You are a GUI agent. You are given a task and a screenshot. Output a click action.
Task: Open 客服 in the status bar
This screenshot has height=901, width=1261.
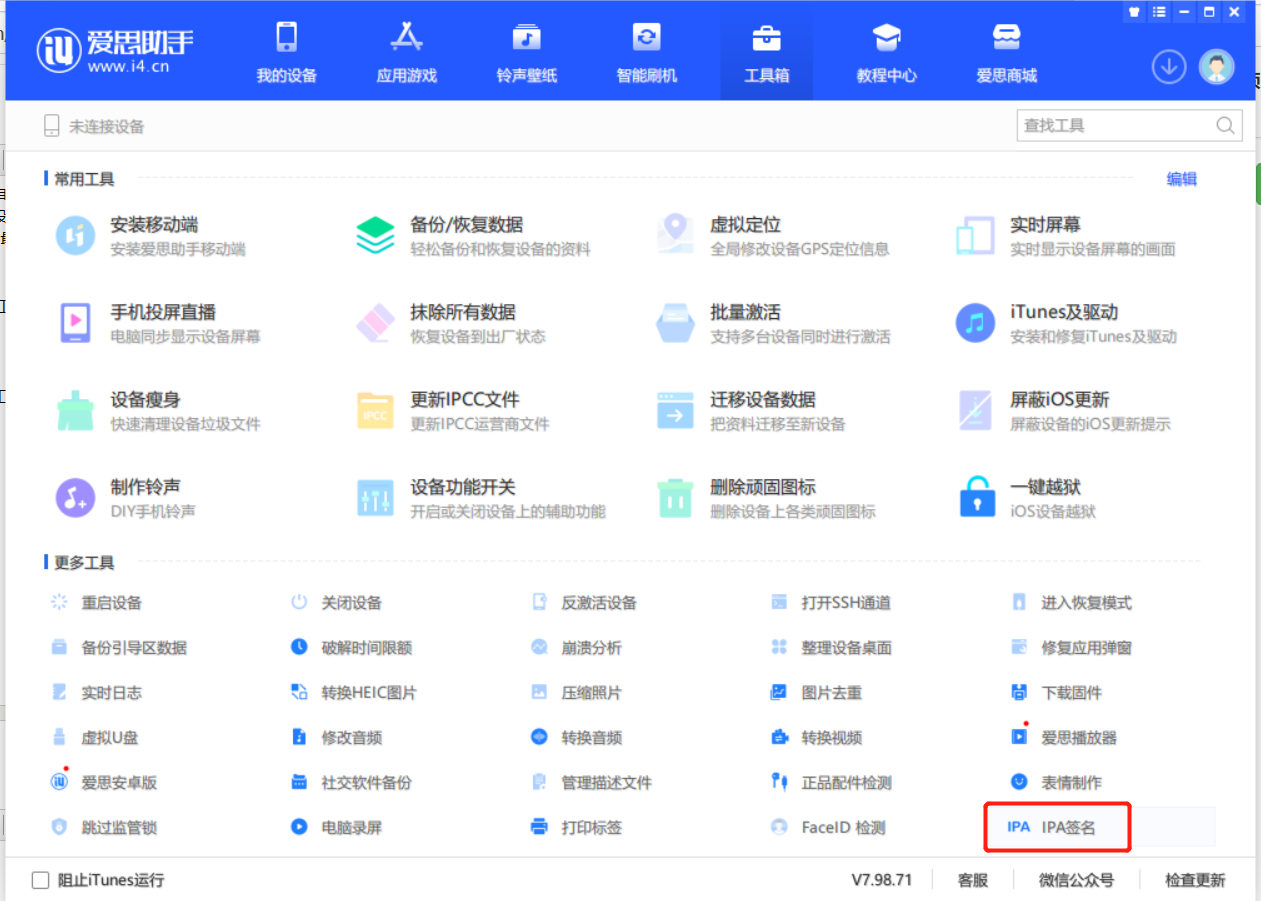[973, 880]
